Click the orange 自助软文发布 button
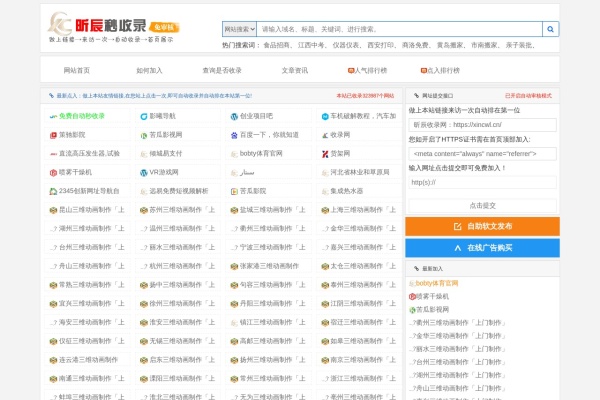The height and width of the screenshot is (400, 600). tap(481, 226)
